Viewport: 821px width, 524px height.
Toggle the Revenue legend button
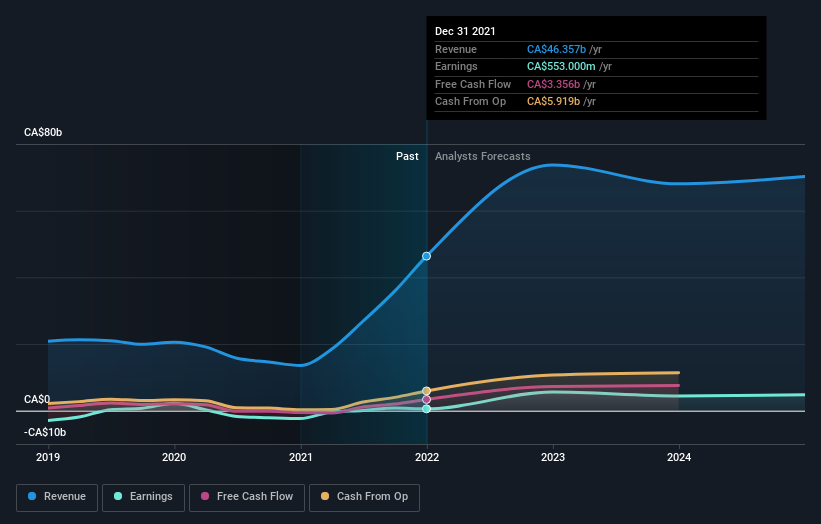tap(57, 497)
